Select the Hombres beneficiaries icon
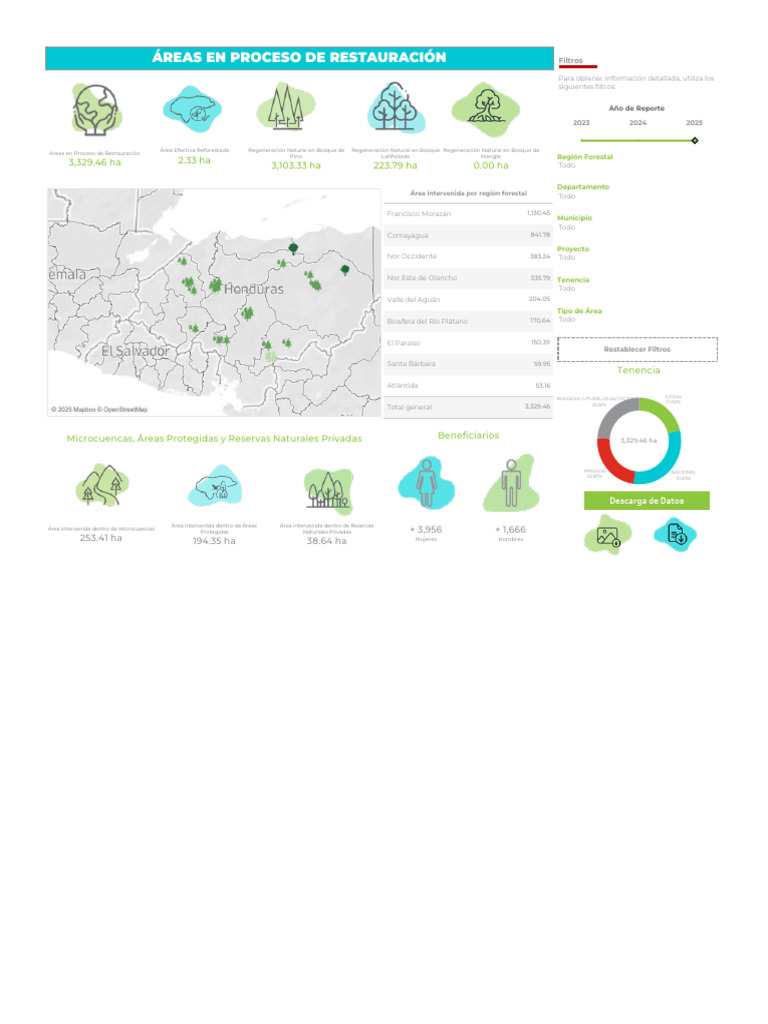The image size is (768, 1024). coord(511,483)
